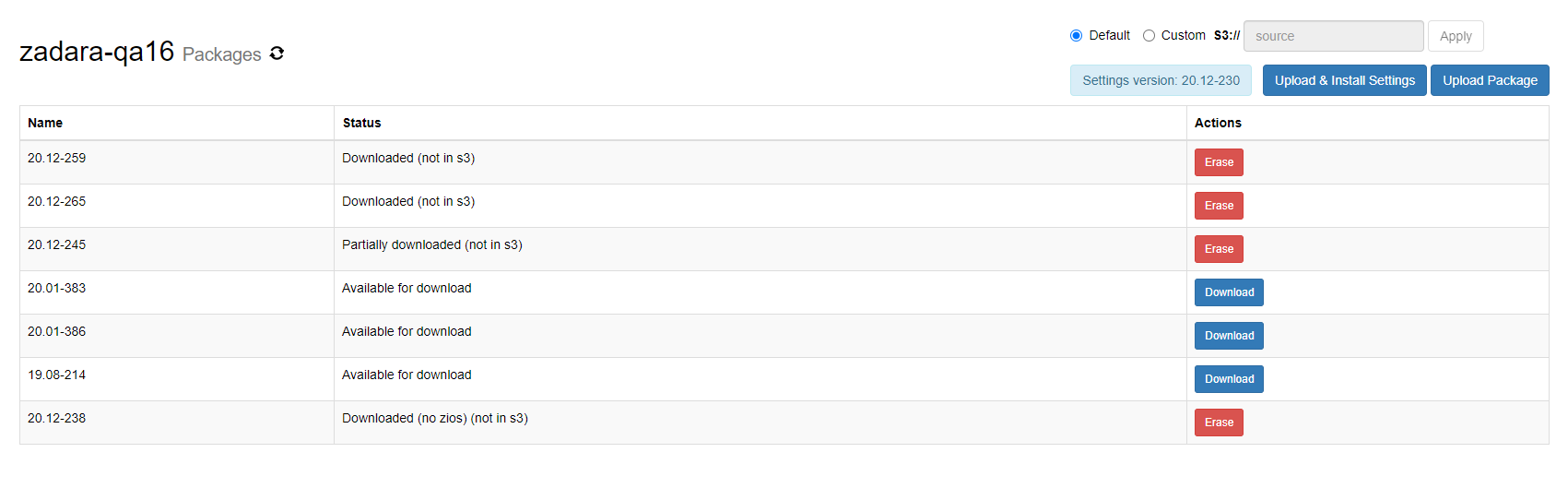This screenshot has height=500, width=1568.
Task: Click Upload & Install Settings button
Action: click(1344, 80)
